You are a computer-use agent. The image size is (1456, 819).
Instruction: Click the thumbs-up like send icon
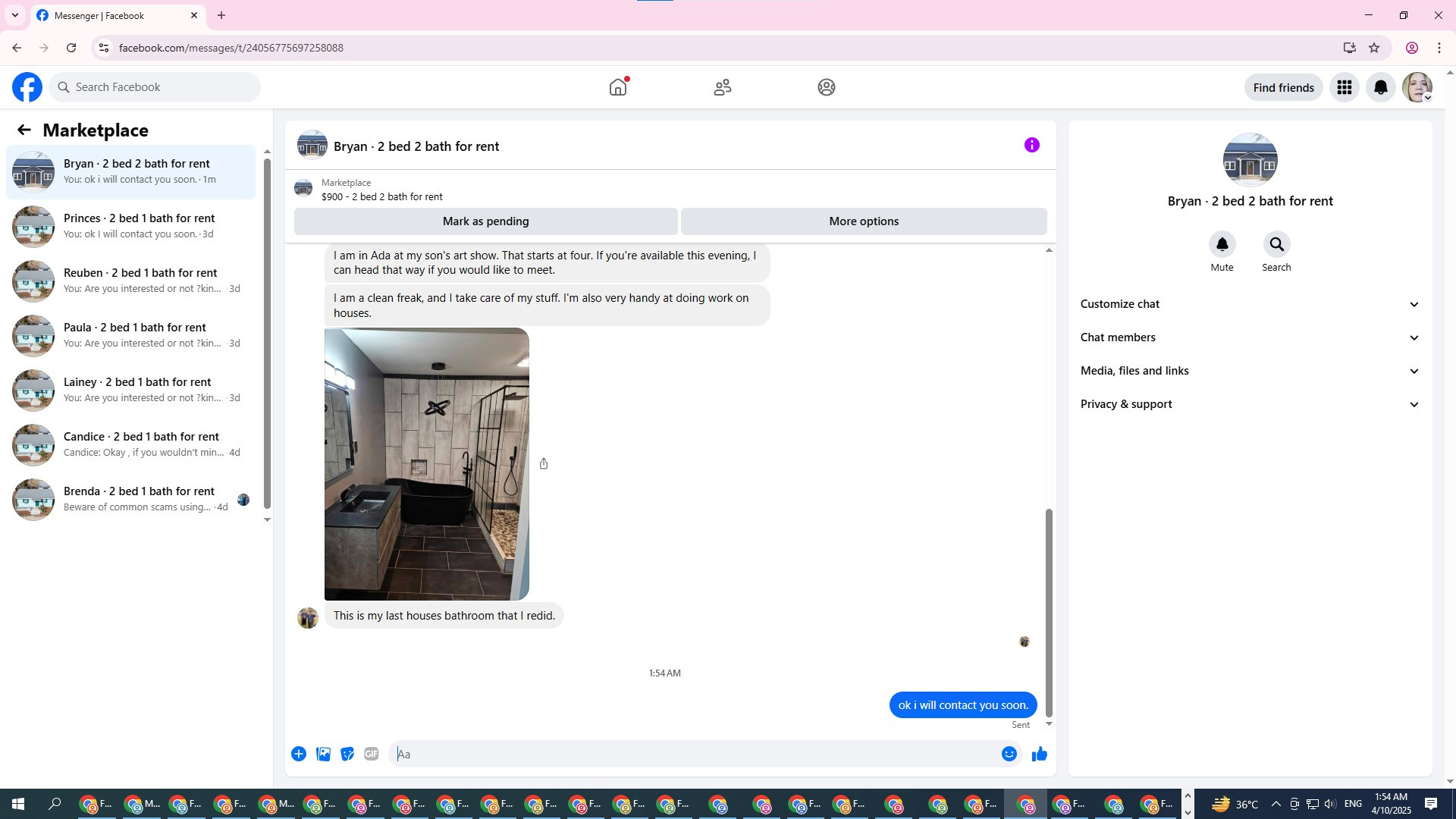tap(1039, 754)
